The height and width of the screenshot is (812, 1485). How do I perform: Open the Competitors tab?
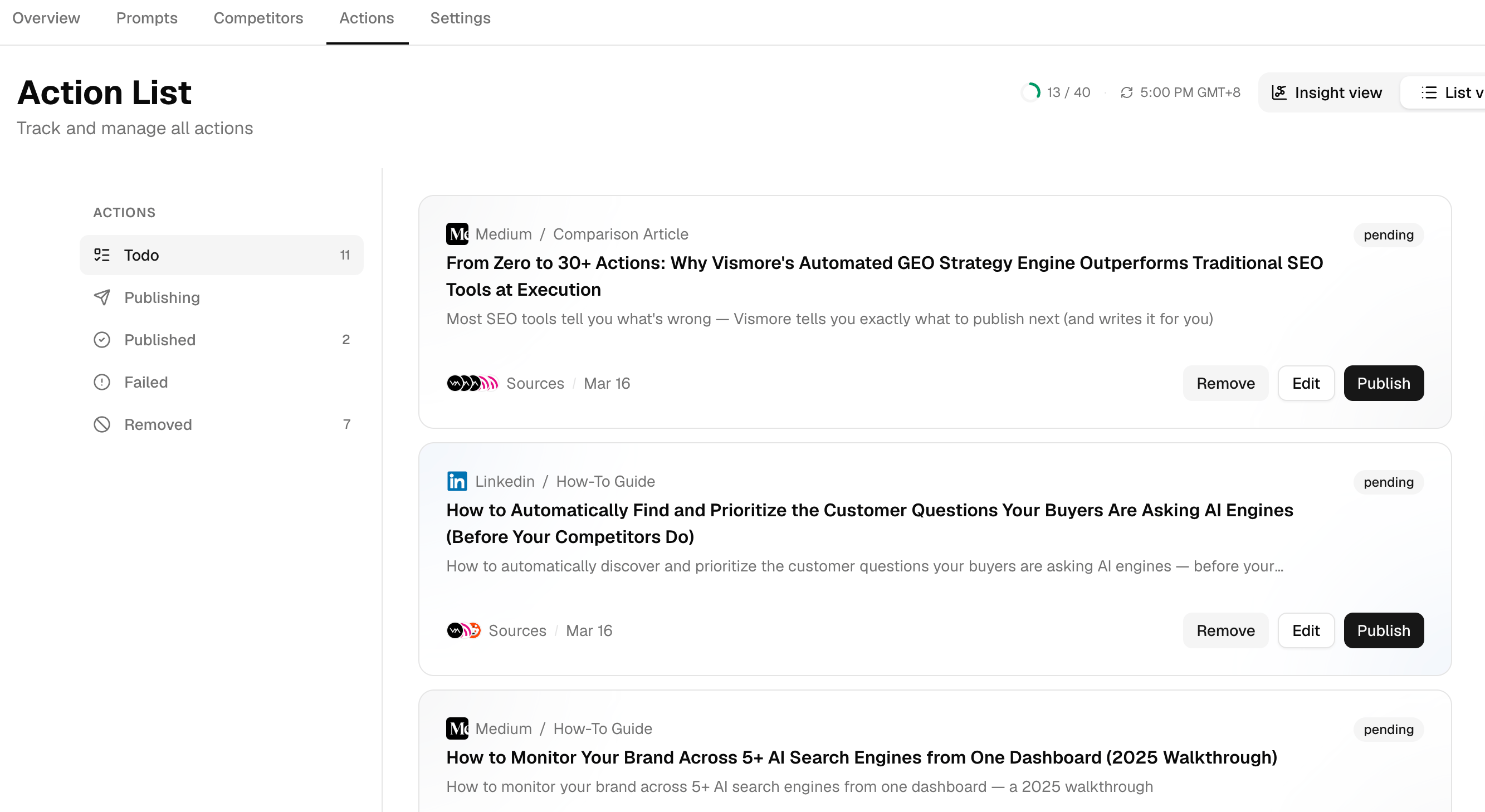(x=258, y=18)
